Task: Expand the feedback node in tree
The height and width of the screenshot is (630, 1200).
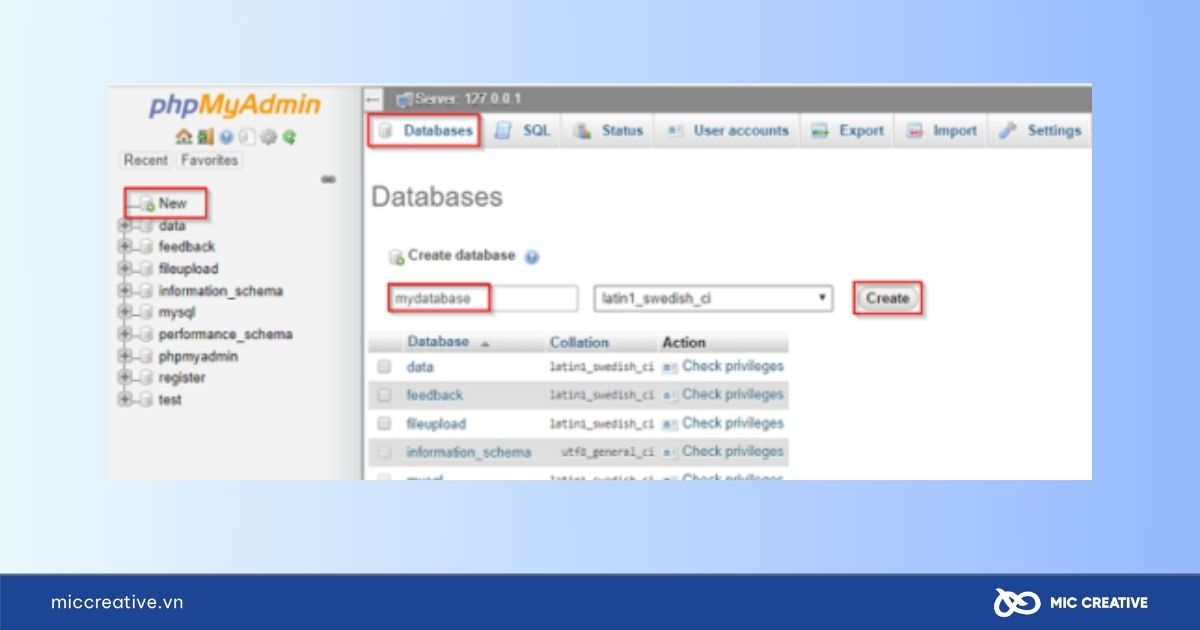Action: point(125,247)
